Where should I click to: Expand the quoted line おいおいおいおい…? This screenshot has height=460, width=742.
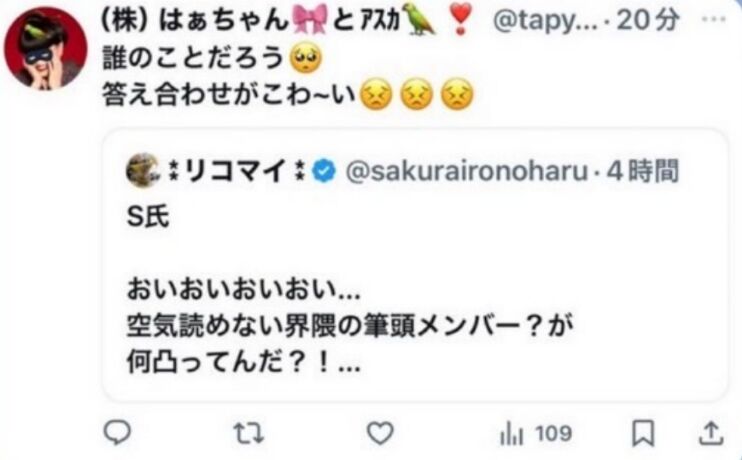pyautogui.click(x=244, y=290)
